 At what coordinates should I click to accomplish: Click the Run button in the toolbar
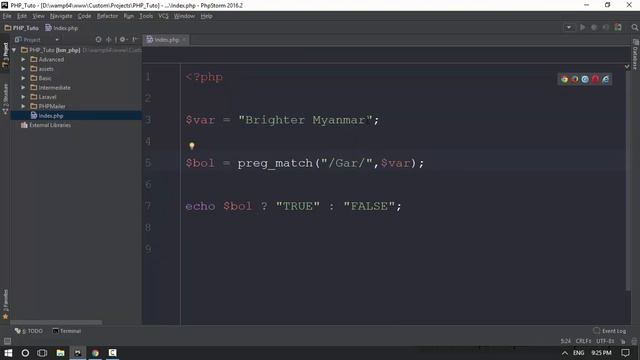tap(582, 27)
